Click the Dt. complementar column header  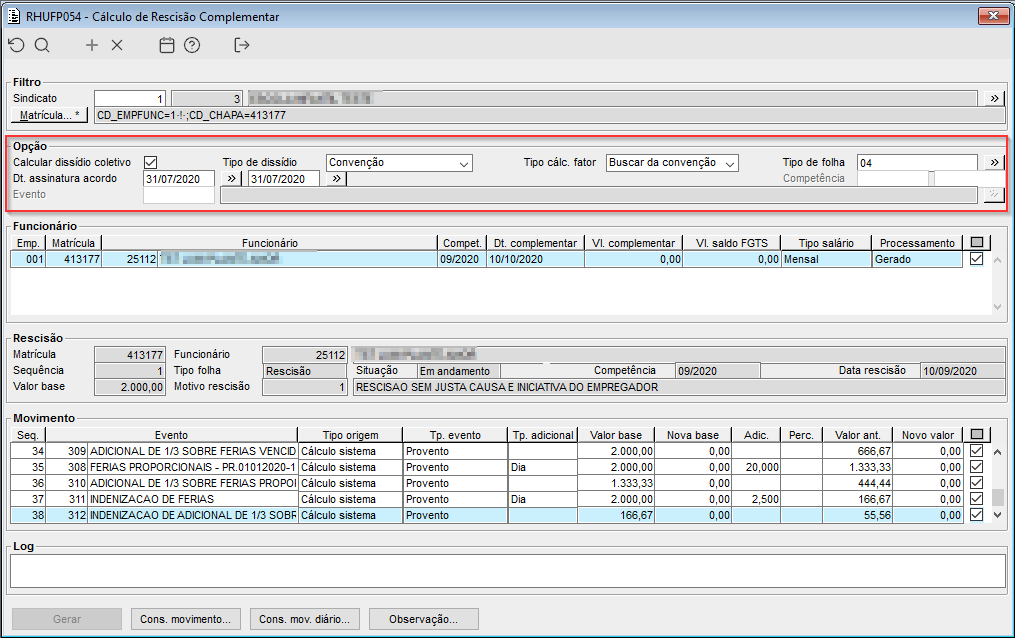click(535, 243)
